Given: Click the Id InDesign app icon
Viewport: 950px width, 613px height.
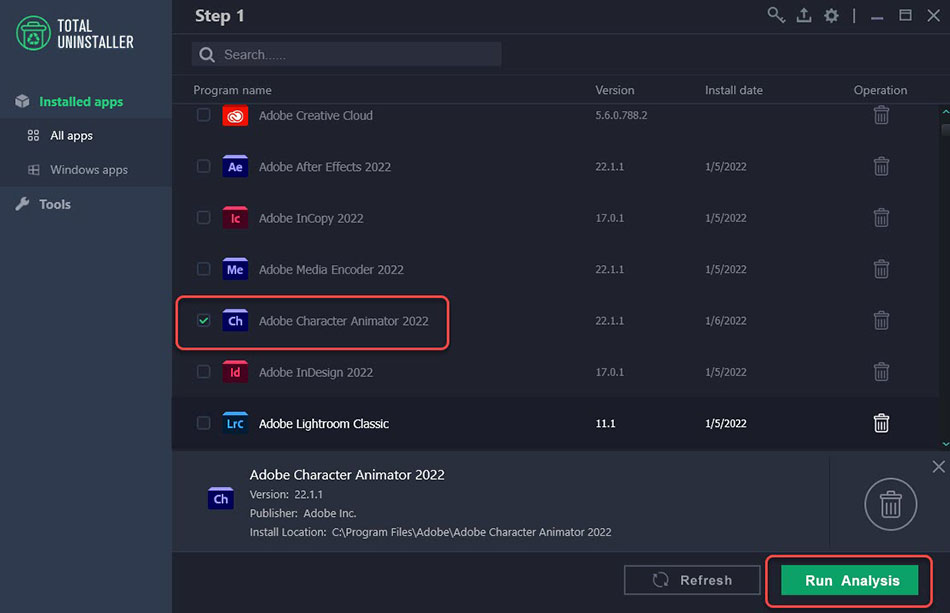Looking at the screenshot, I should (235, 372).
